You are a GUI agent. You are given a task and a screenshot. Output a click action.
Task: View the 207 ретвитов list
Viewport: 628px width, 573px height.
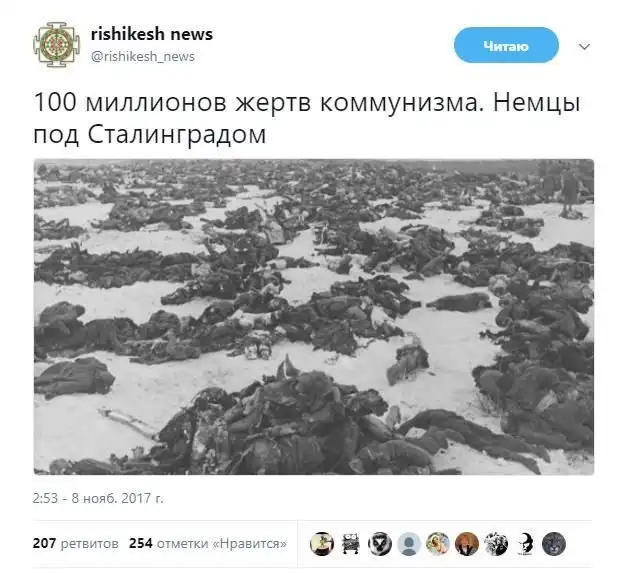tap(76, 543)
